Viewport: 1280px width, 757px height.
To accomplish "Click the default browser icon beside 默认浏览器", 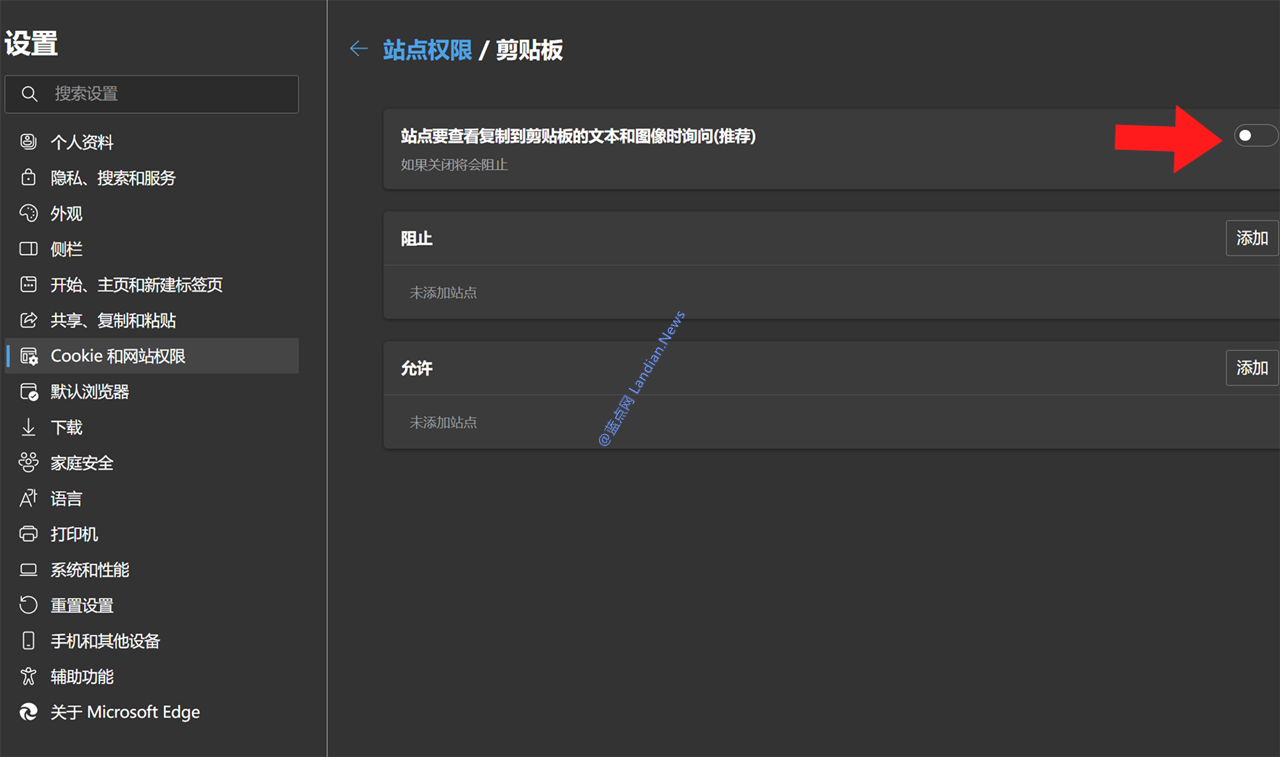I will click(29, 392).
